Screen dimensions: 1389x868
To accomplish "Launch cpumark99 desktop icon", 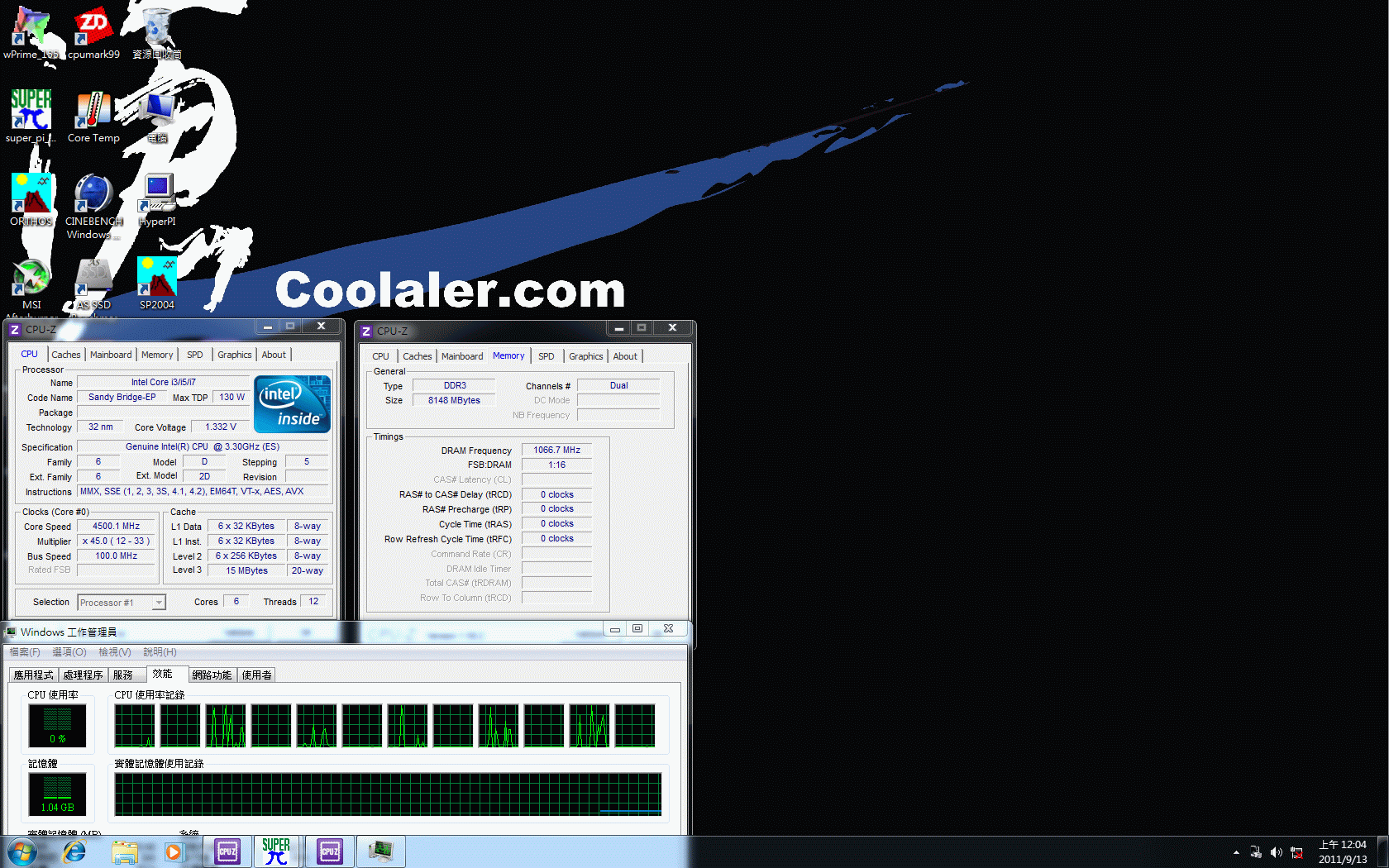I will coord(93,33).
